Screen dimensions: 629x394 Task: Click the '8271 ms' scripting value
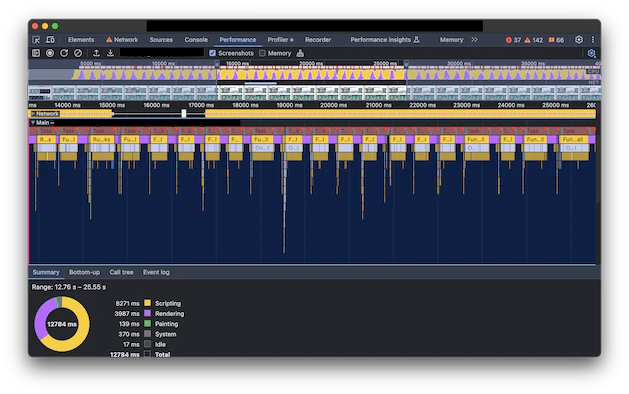(x=127, y=303)
